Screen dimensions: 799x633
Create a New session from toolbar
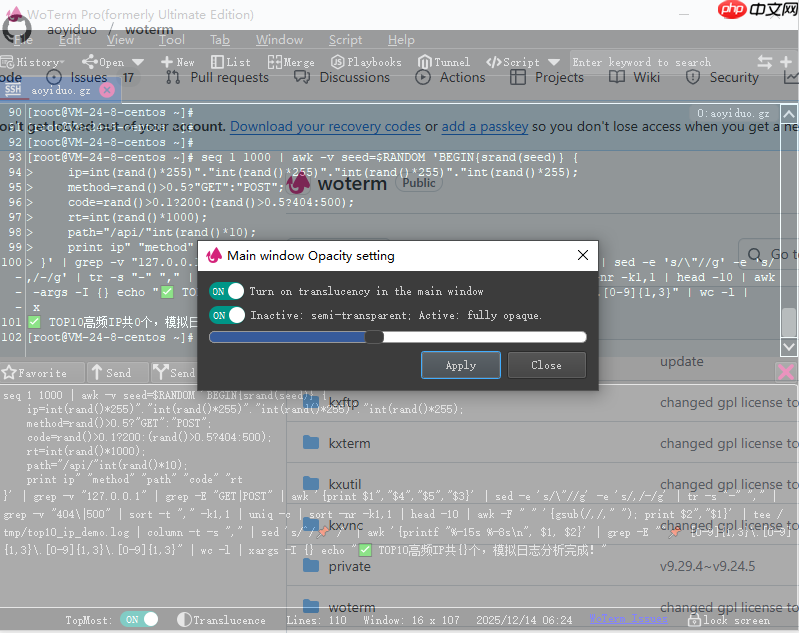click(x=177, y=62)
